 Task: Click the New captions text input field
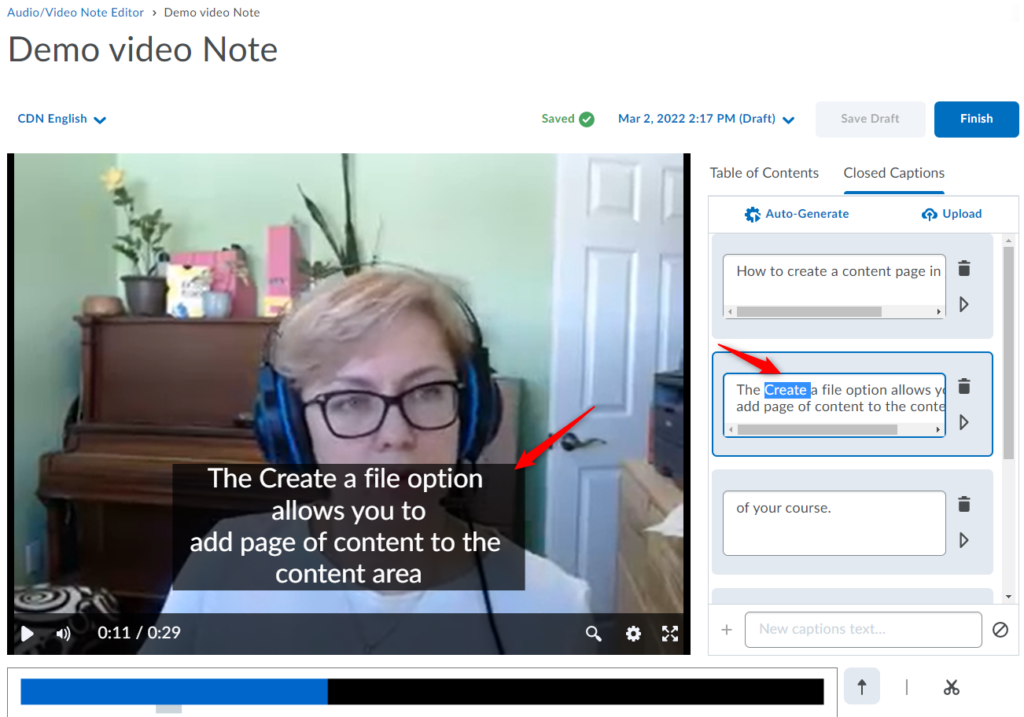[863, 630]
